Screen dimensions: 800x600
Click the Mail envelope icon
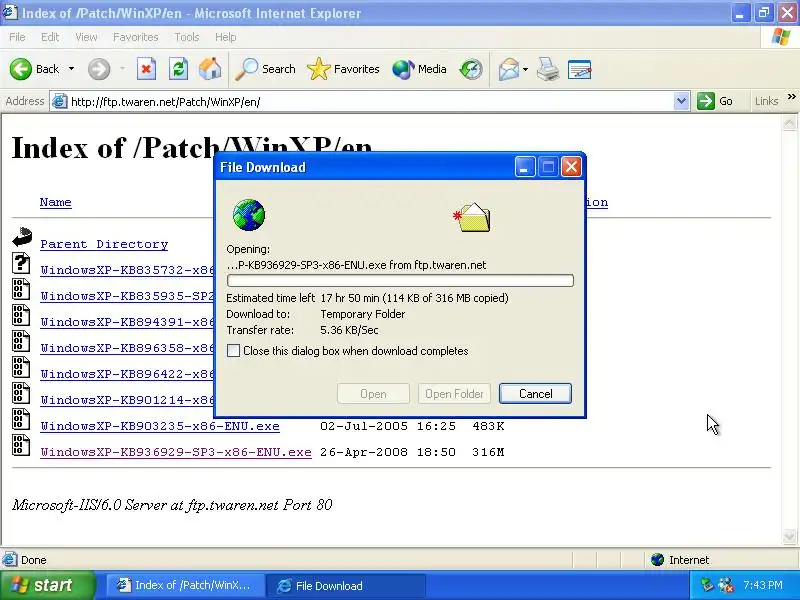[508, 69]
